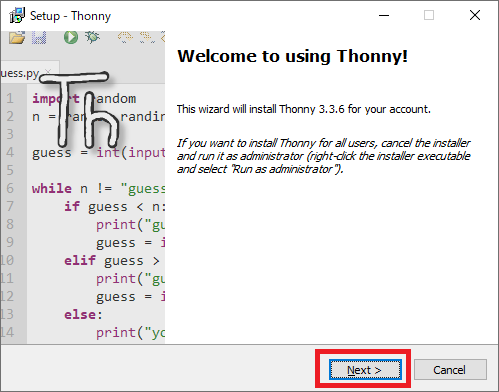The image size is (499, 392).
Task: Click the setup installer icon in title bar
Action: pyautogui.click(x=17, y=15)
